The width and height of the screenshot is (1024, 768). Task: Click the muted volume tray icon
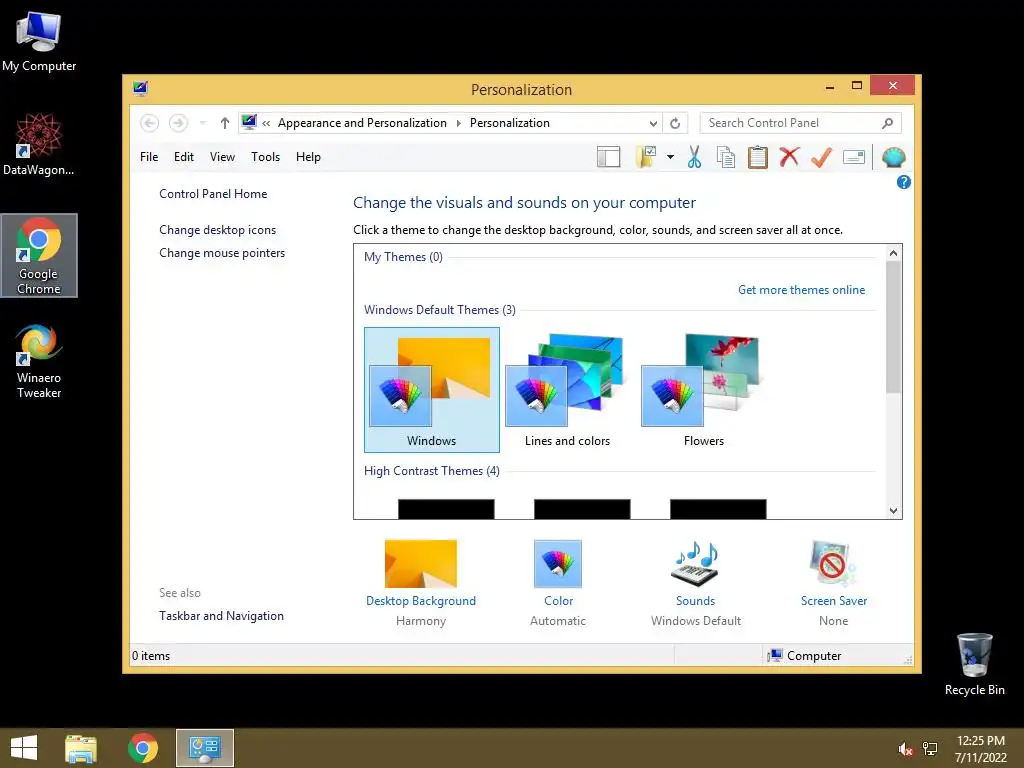point(905,749)
